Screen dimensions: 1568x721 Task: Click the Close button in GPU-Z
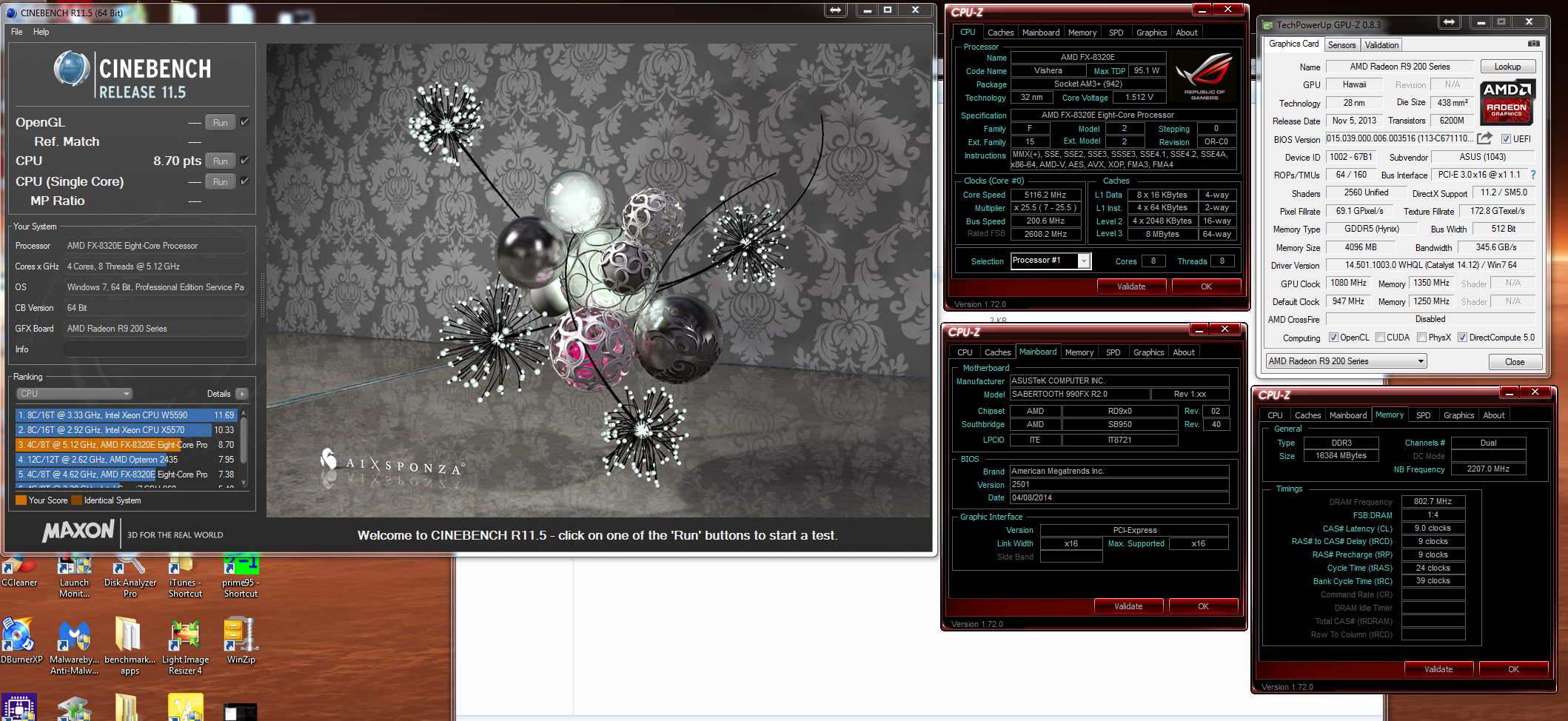(x=1515, y=362)
